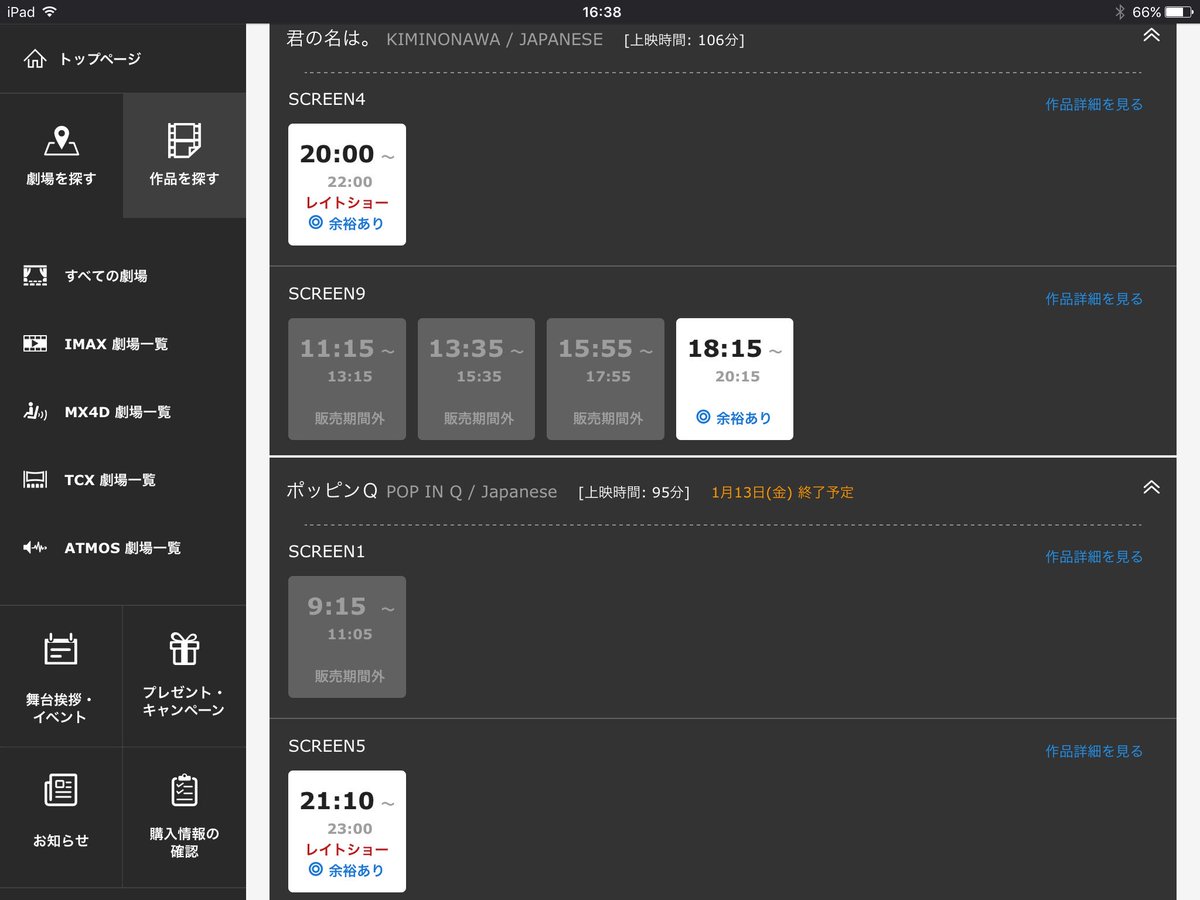Open 作品詳細を見る for SCREEN4
The image size is (1200, 900).
coord(1094,104)
